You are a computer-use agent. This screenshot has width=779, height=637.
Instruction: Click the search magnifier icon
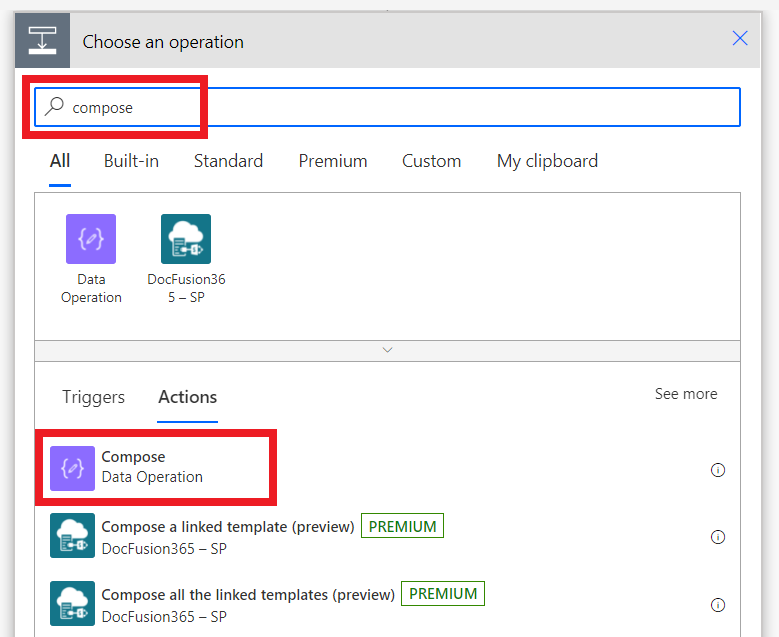54,106
